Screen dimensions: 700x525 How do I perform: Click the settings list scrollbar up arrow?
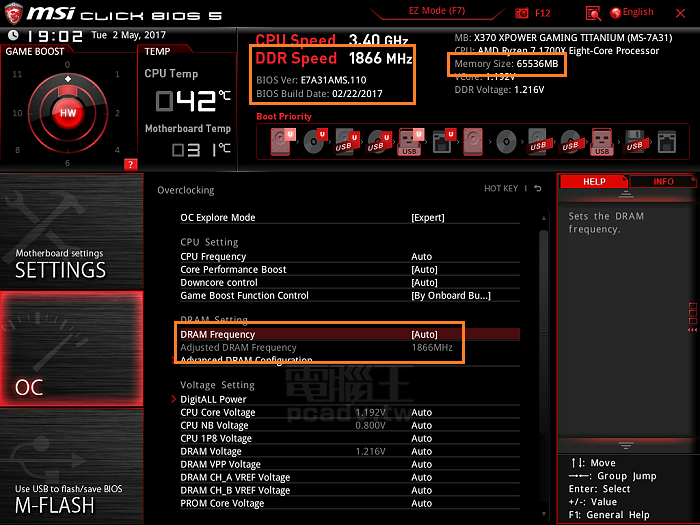(543, 218)
